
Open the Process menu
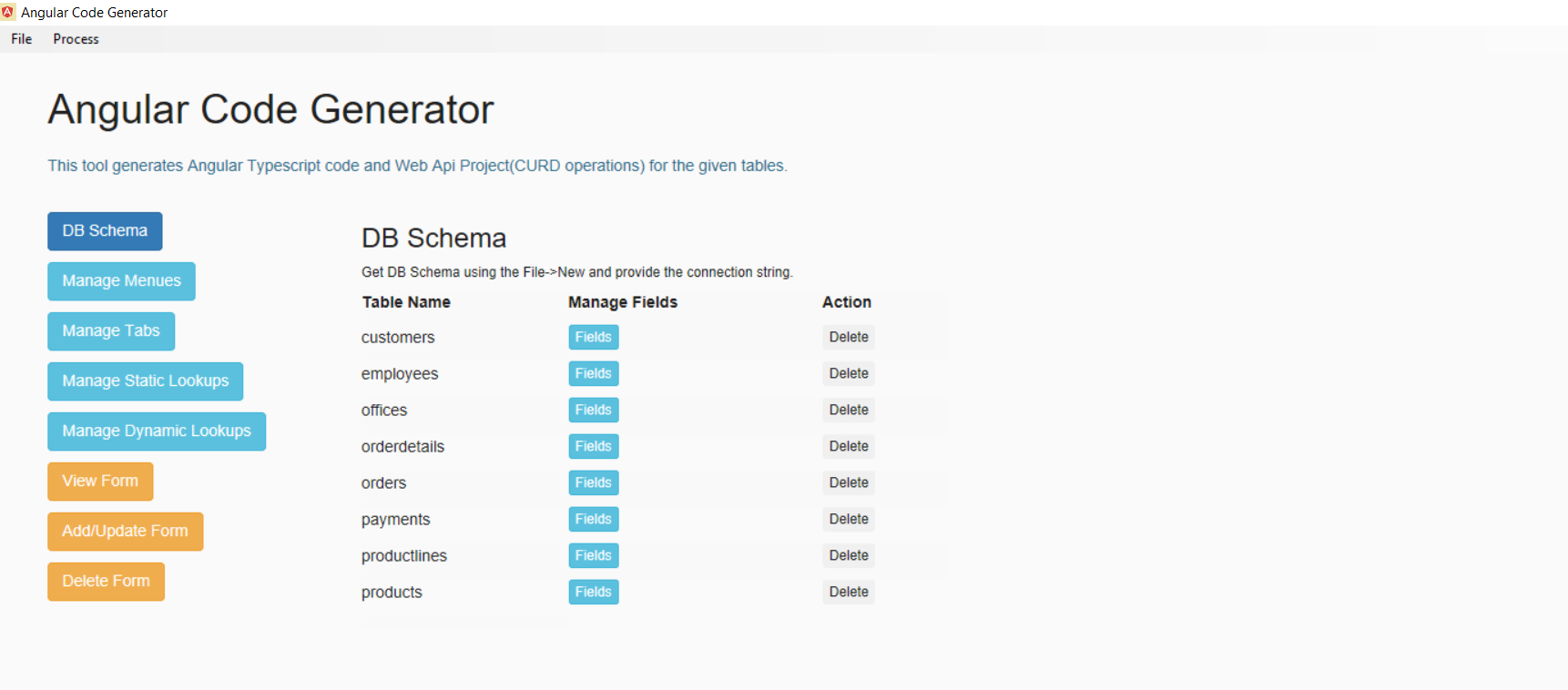[x=76, y=39]
